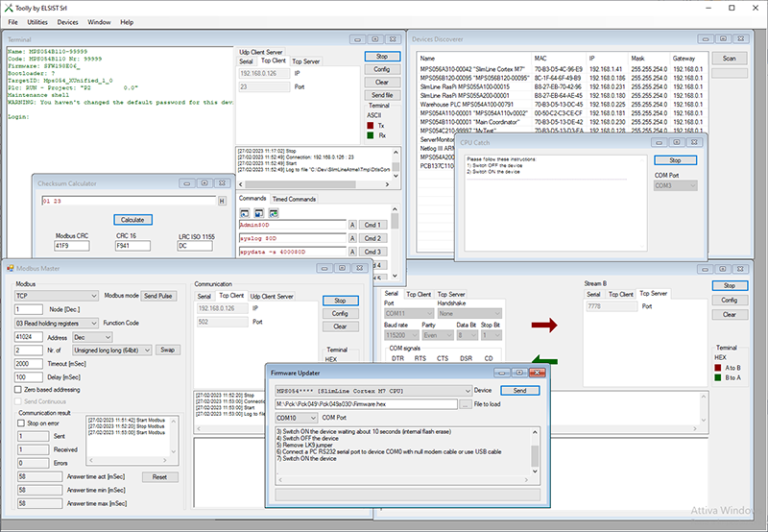Click the red Tx color indicator in Terminal

(371, 125)
